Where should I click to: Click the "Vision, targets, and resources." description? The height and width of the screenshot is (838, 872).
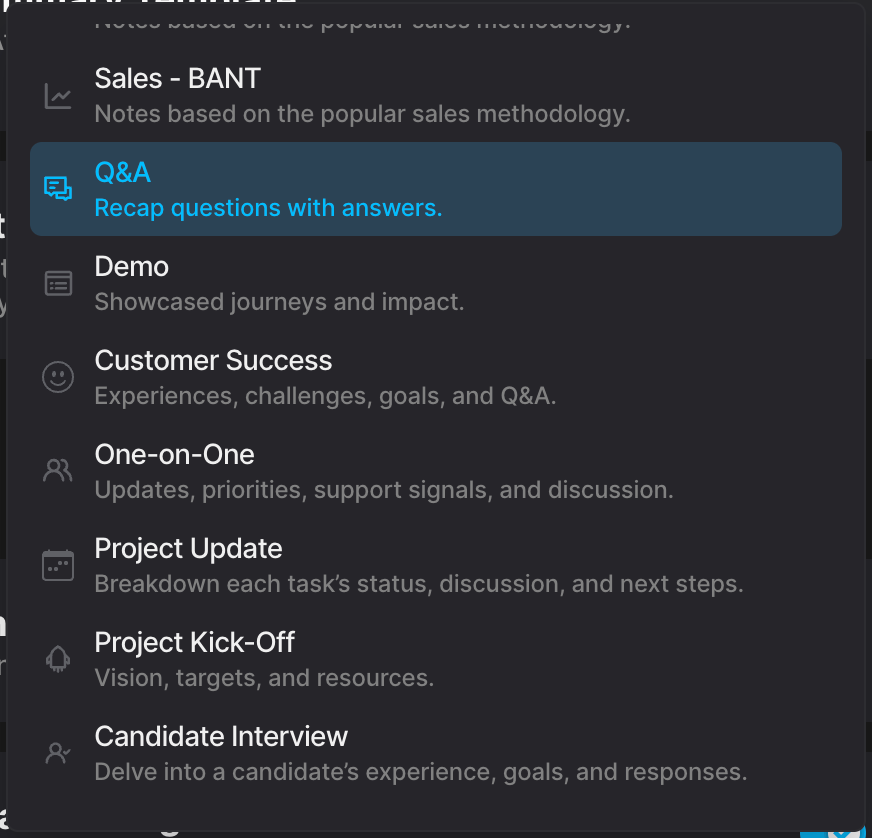click(264, 677)
